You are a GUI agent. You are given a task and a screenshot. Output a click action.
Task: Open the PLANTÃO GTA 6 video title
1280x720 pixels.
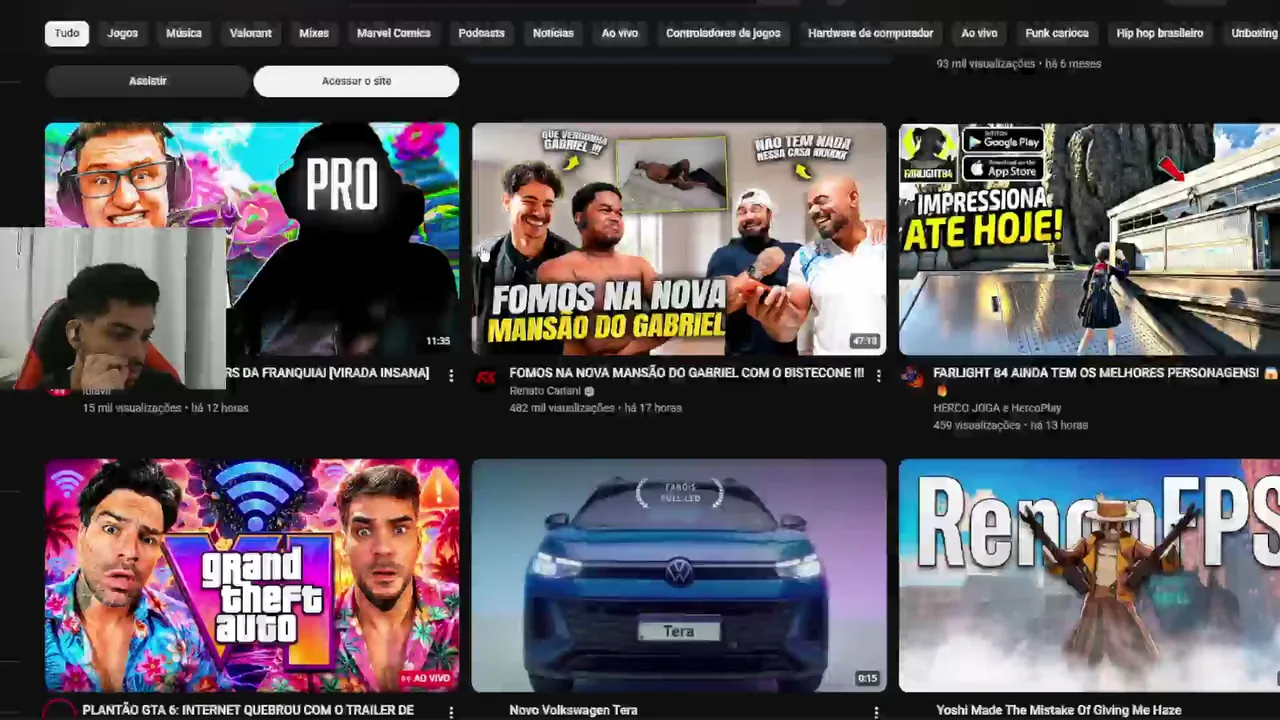(x=248, y=710)
